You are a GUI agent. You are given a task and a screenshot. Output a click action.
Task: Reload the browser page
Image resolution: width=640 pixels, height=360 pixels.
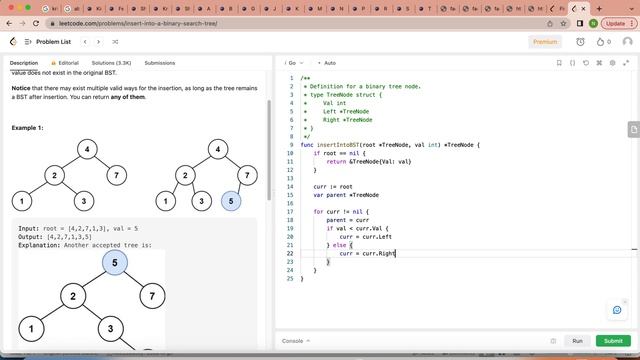pyautogui.click(x=36, y=24)
